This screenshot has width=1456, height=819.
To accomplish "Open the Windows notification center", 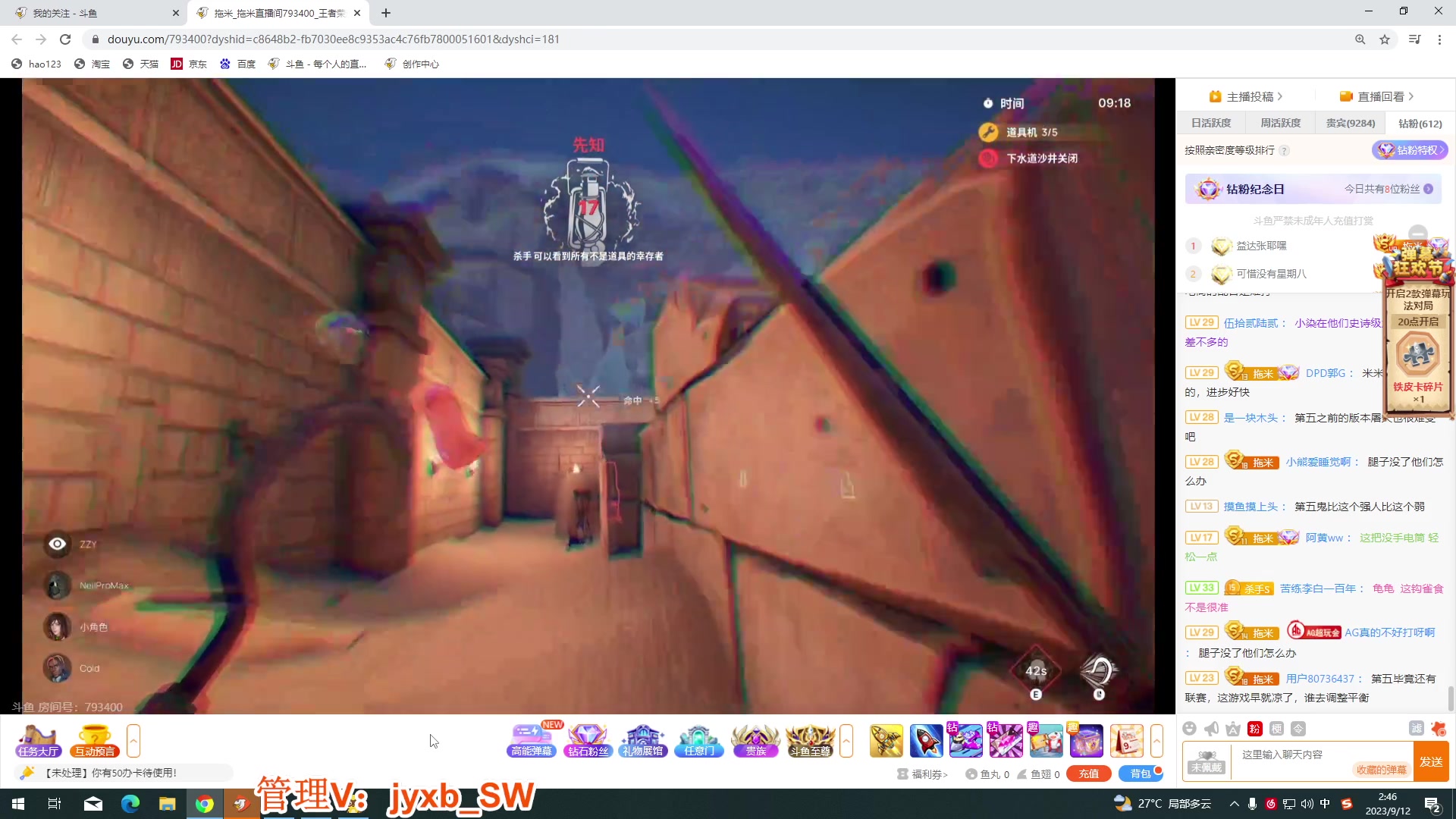I will (x=1433, y=804).
